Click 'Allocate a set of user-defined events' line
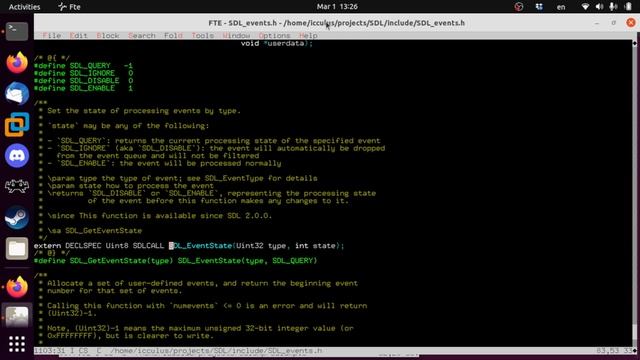Image resolution: width=640 pixels, height=360 pixels. (x=202, y=283)
